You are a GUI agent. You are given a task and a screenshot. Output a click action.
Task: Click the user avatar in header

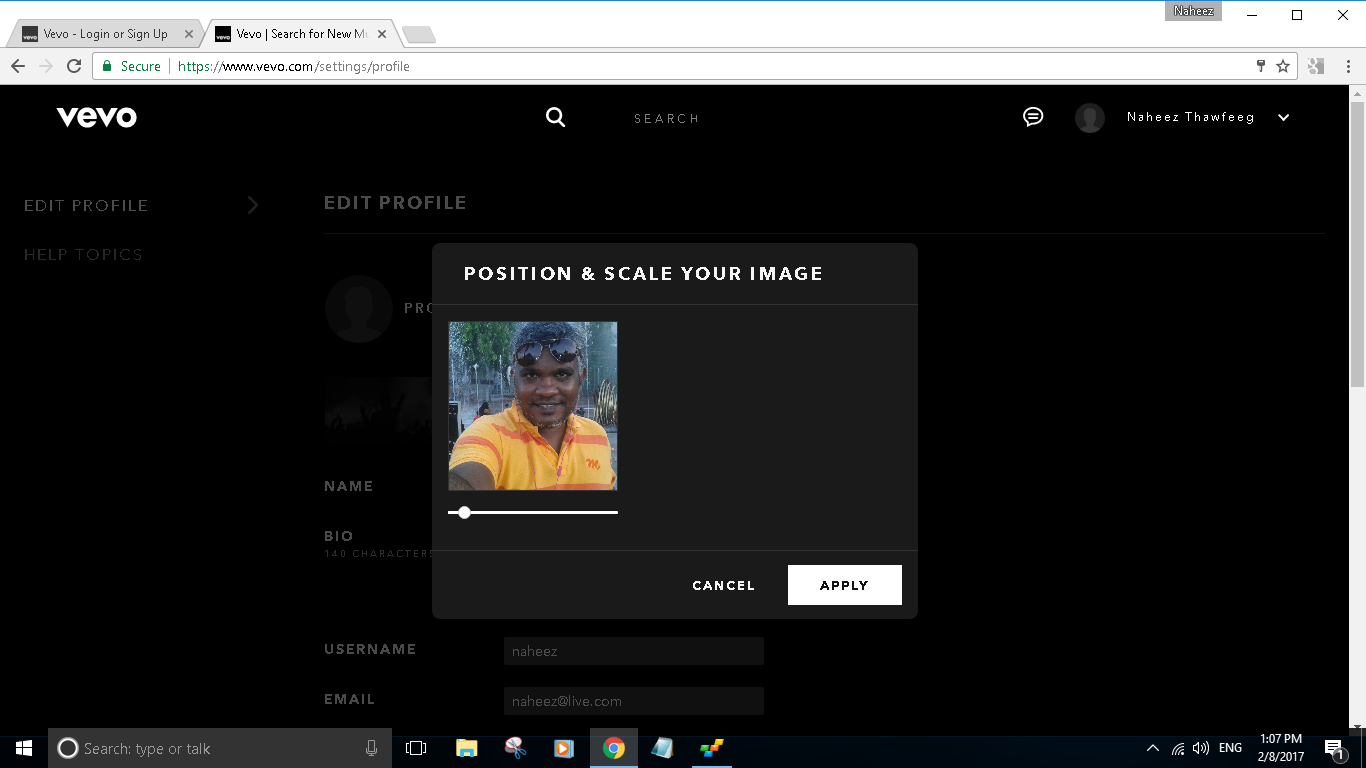point(1090,118)
